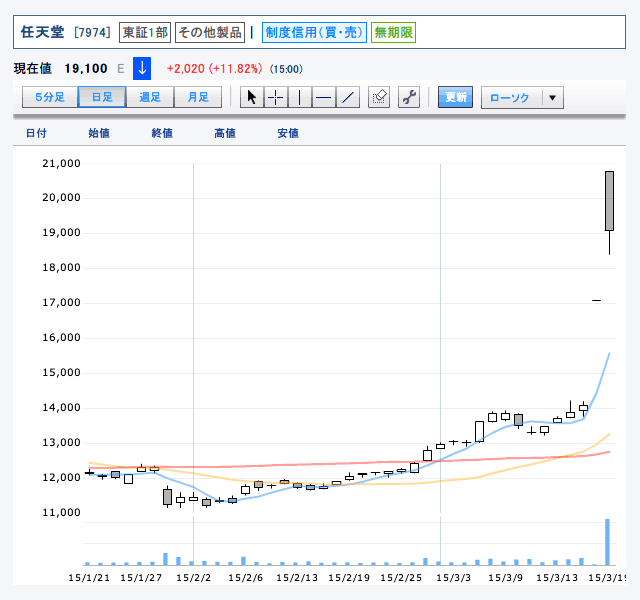Screen dimensions: 640x600
Task: Switch to 月足 monthly chart
Action: [197, 97]
